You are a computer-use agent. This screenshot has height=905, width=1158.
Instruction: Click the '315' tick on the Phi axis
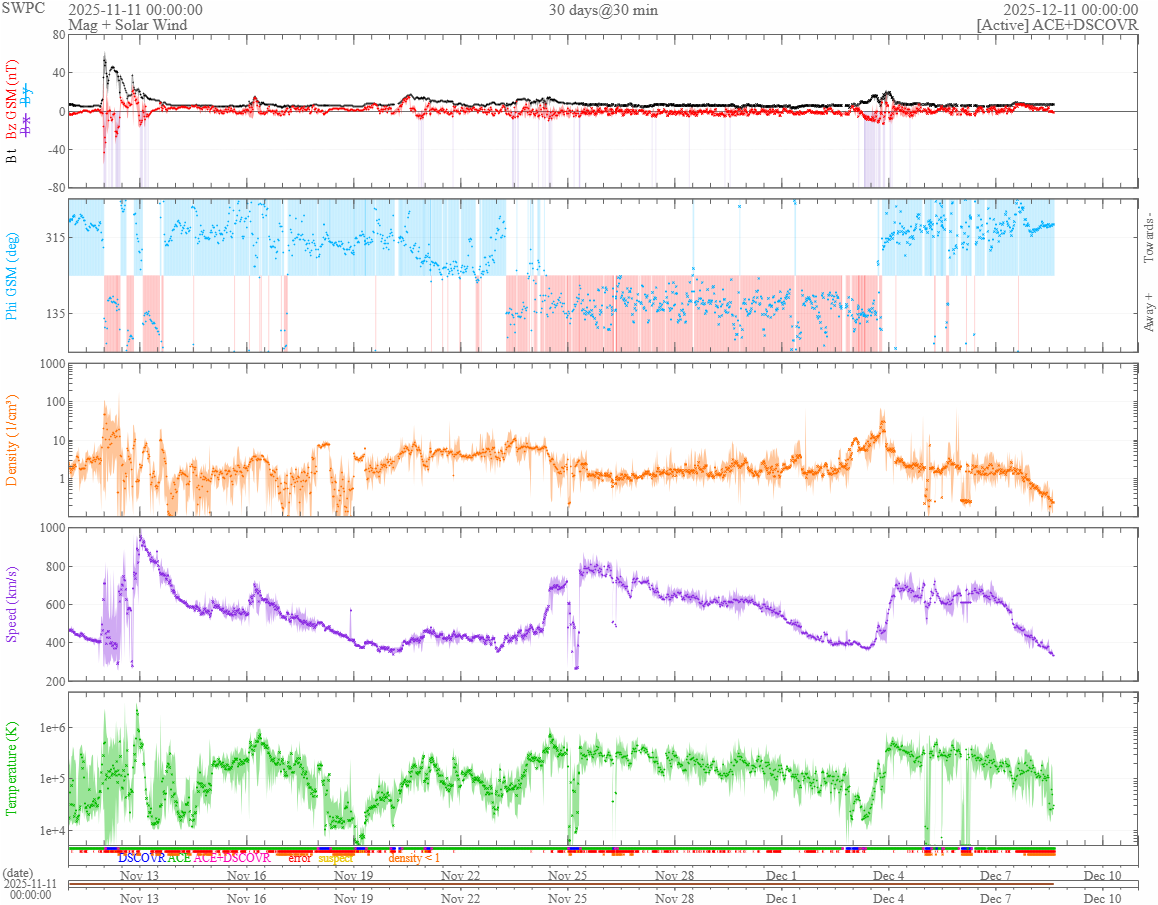[x=55, y=238]
